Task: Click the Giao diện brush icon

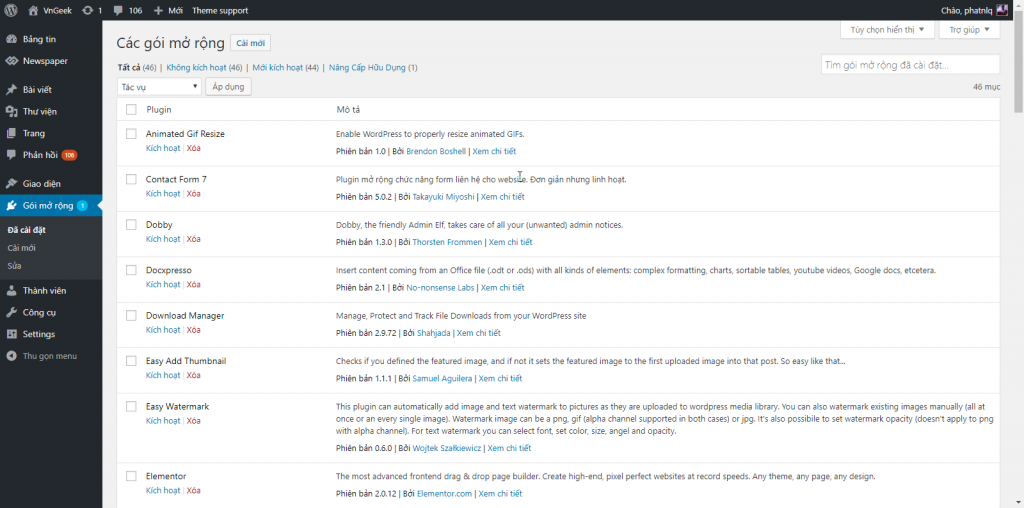Action: 11,183
